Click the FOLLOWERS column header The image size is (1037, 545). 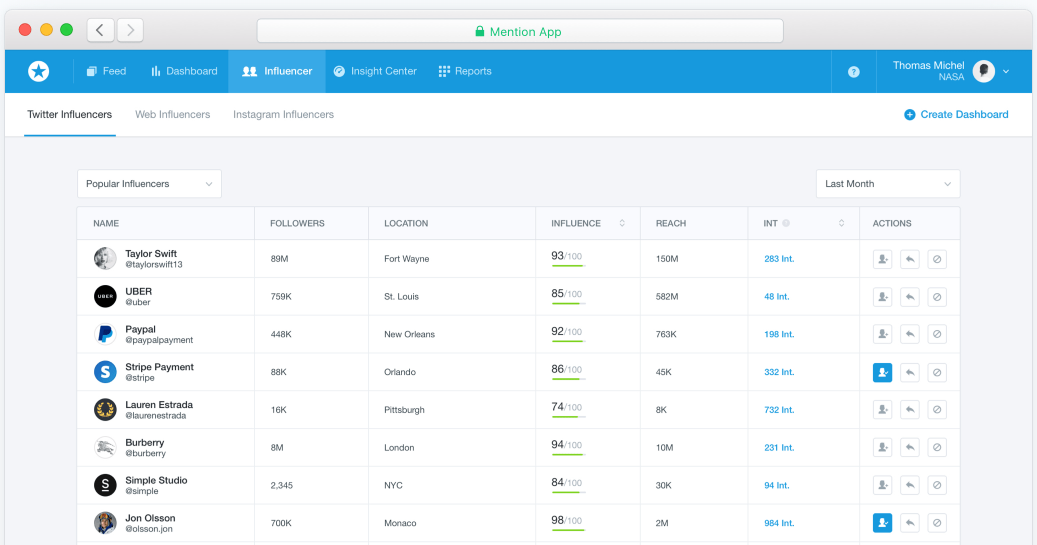pyautogui.click(x=297, y=224)
